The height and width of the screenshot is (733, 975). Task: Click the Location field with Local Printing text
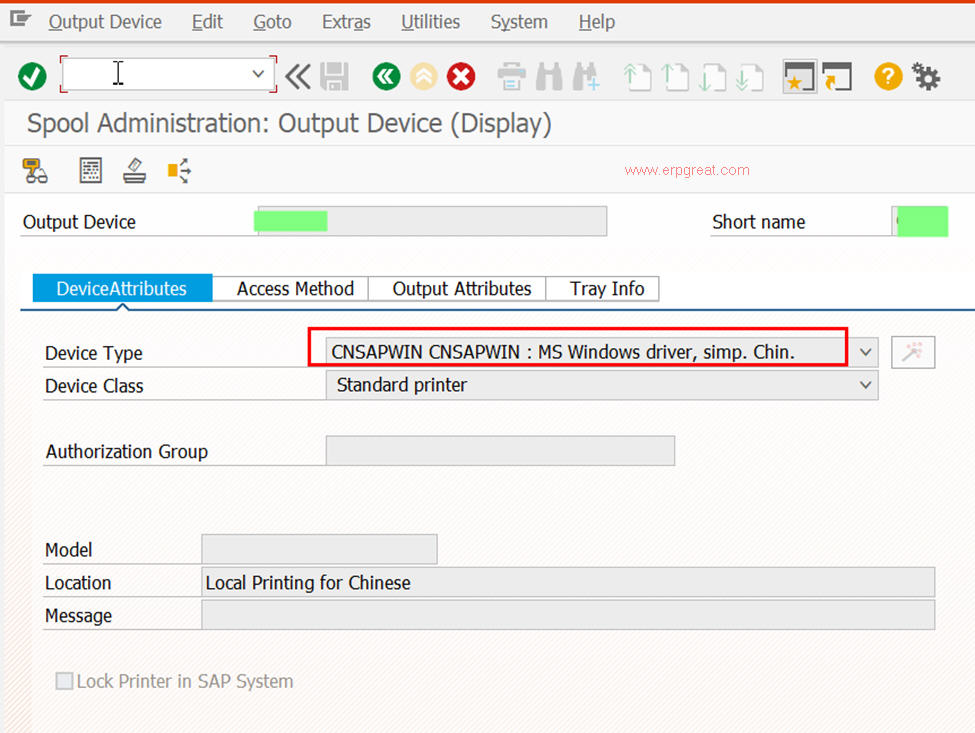(568, 583)
